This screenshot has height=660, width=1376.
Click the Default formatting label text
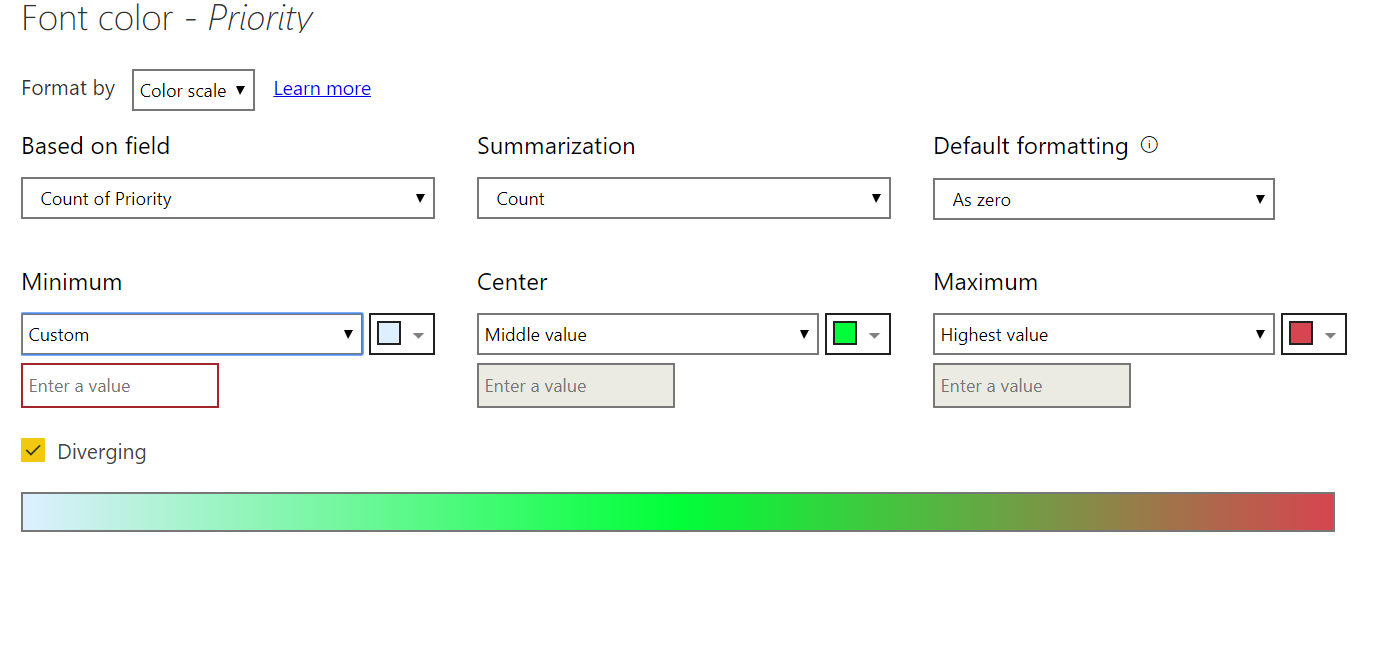1031,146
